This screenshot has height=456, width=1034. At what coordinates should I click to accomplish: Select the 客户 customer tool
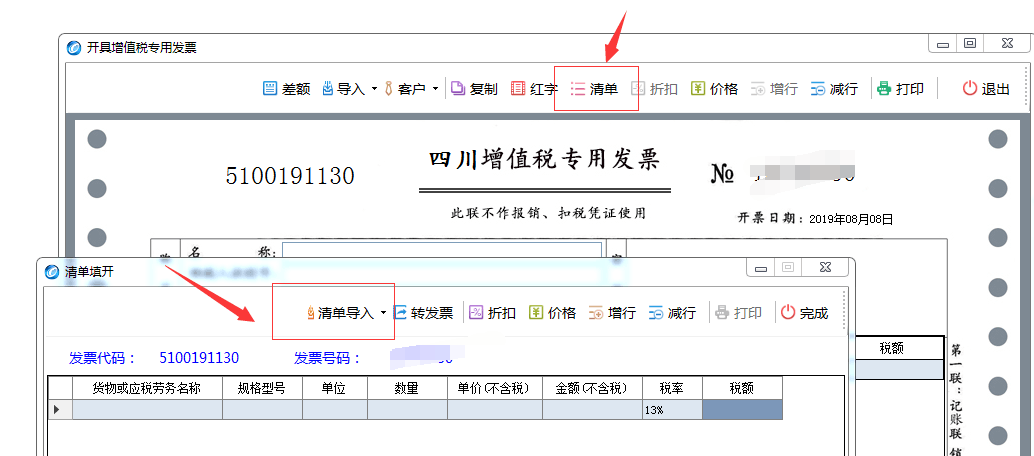pyautogui.click(x=405, y=89)
